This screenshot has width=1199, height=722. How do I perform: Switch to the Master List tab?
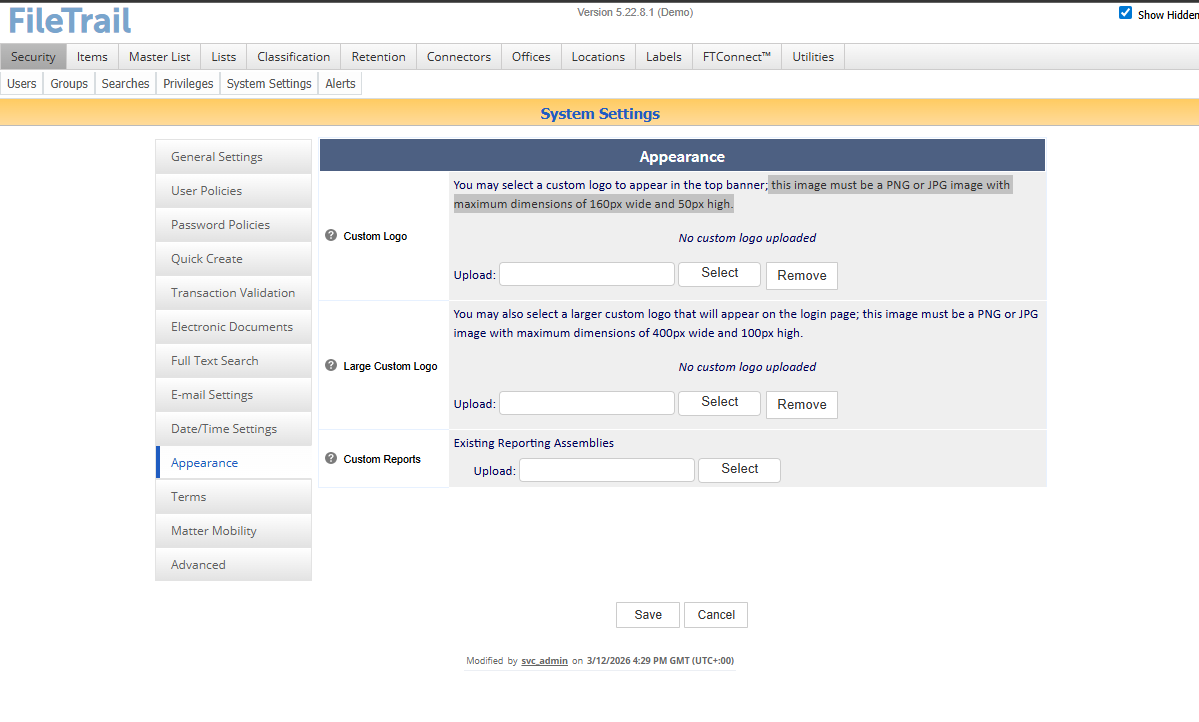[160, 57]
